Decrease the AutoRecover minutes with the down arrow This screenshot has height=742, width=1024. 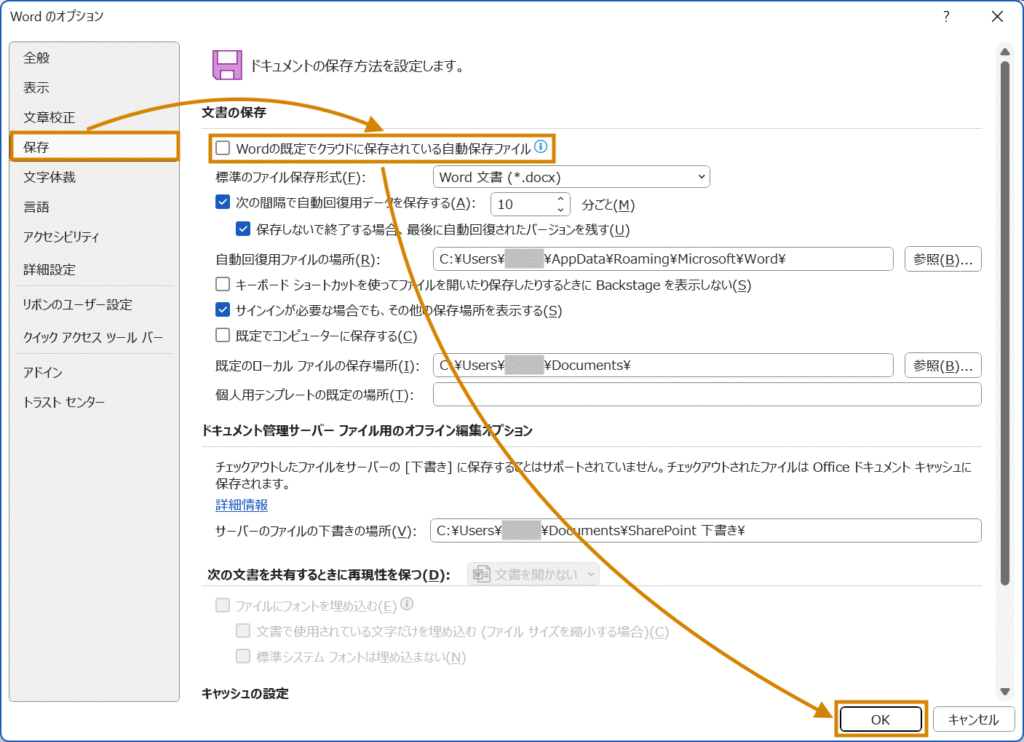click(x=560, y=210)
